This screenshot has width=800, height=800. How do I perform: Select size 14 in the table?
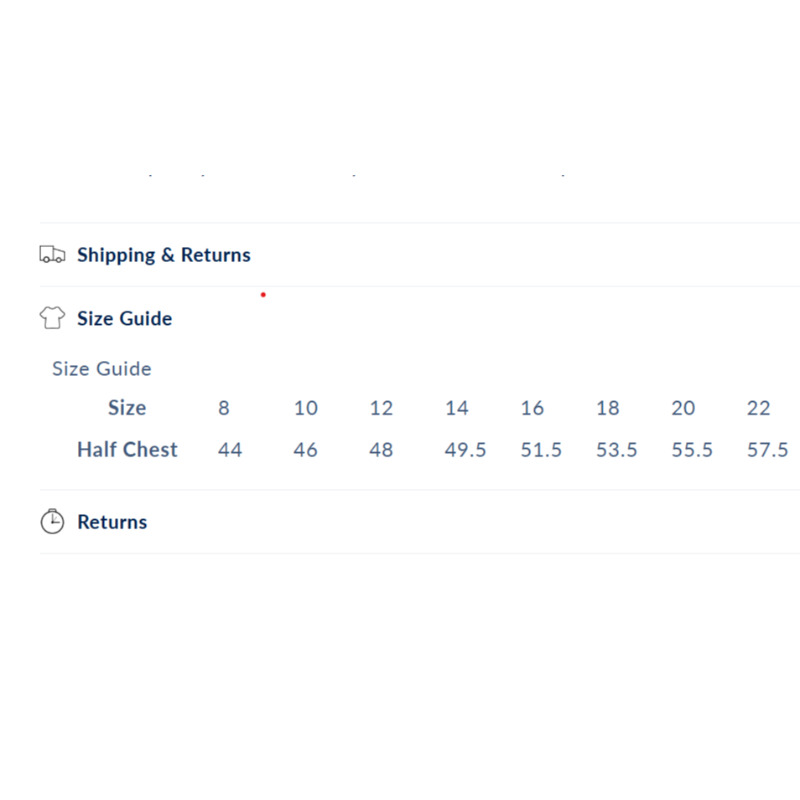tap(457, 408)
